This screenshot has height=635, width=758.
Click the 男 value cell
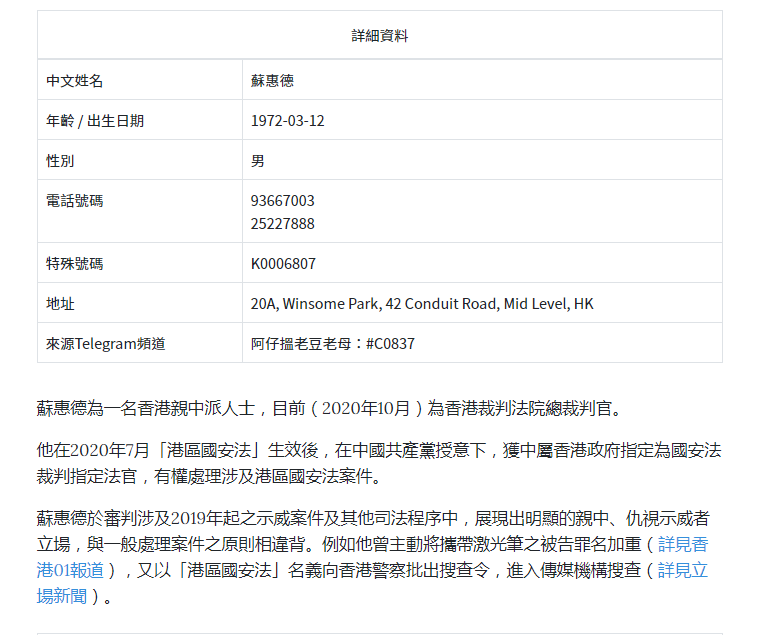pyautogui.click(x=482, y=160)
